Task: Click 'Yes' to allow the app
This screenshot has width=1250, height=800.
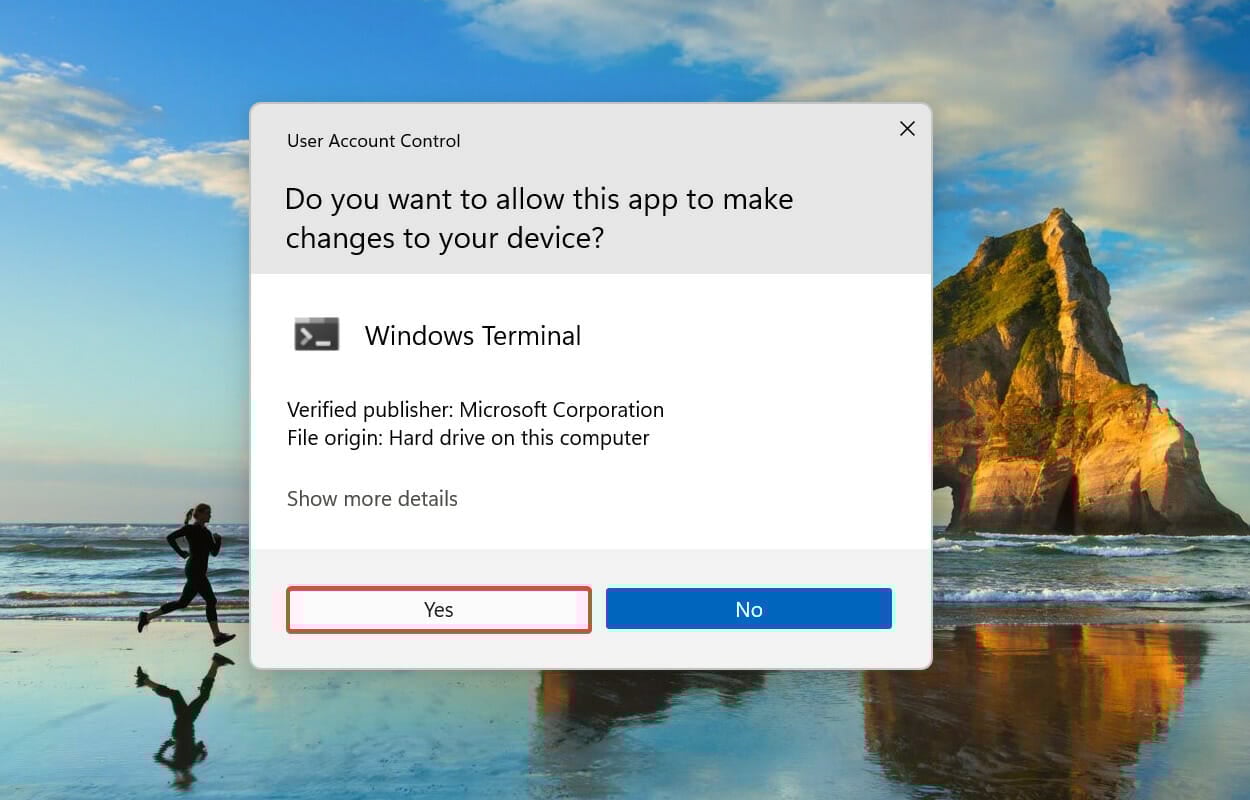Action: coord(439,608)
